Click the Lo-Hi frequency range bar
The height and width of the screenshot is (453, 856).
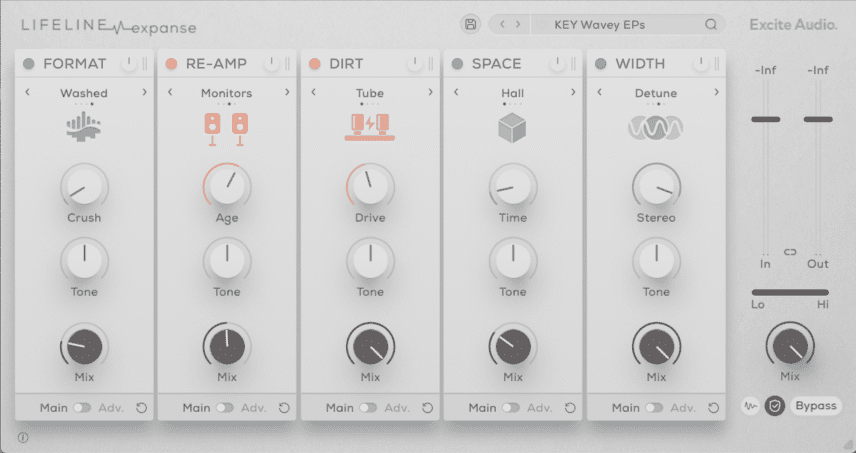[x=790, y=293]
